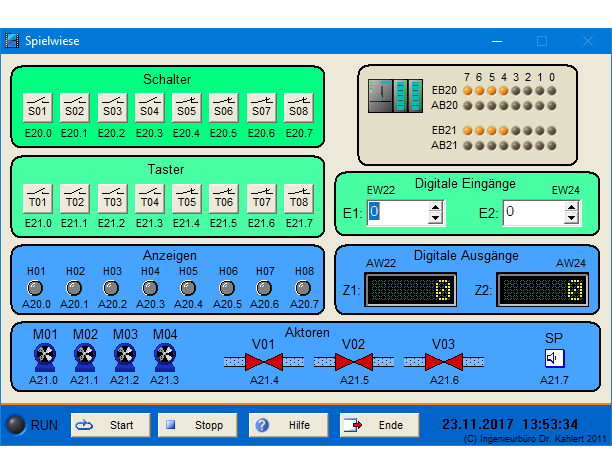Open Hilfe help

pyautogui.click(x=288, y=425)
